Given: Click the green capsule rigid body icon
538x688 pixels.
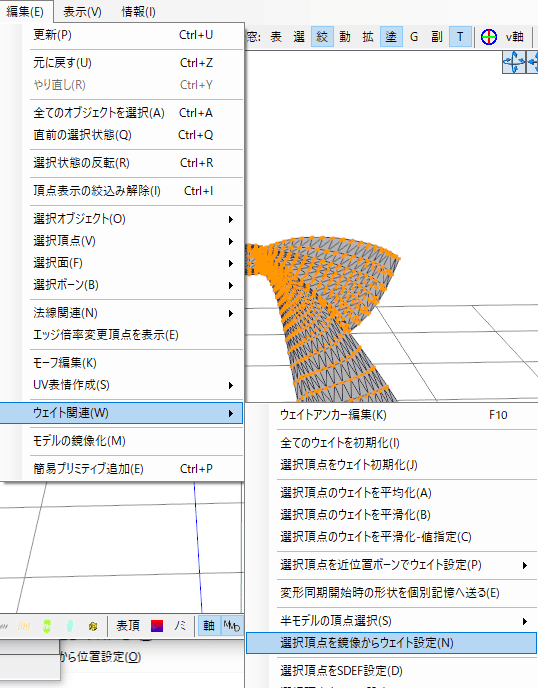Looking at the screenshot, I should 47,626.
